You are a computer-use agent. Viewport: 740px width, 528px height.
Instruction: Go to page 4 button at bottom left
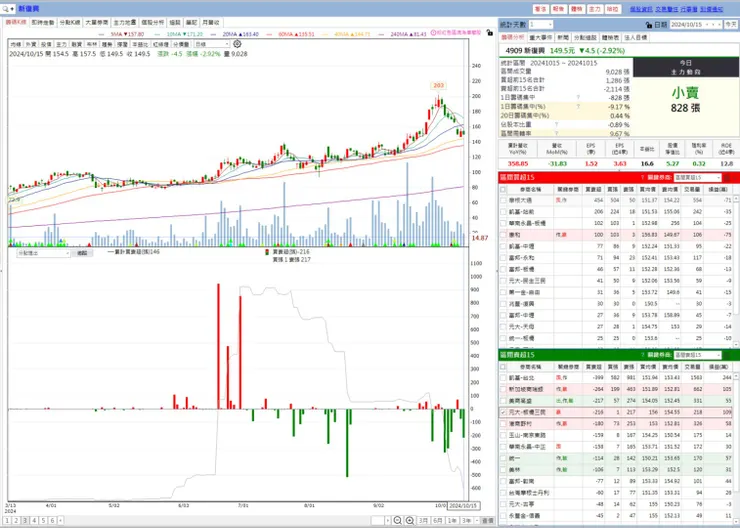34,520
